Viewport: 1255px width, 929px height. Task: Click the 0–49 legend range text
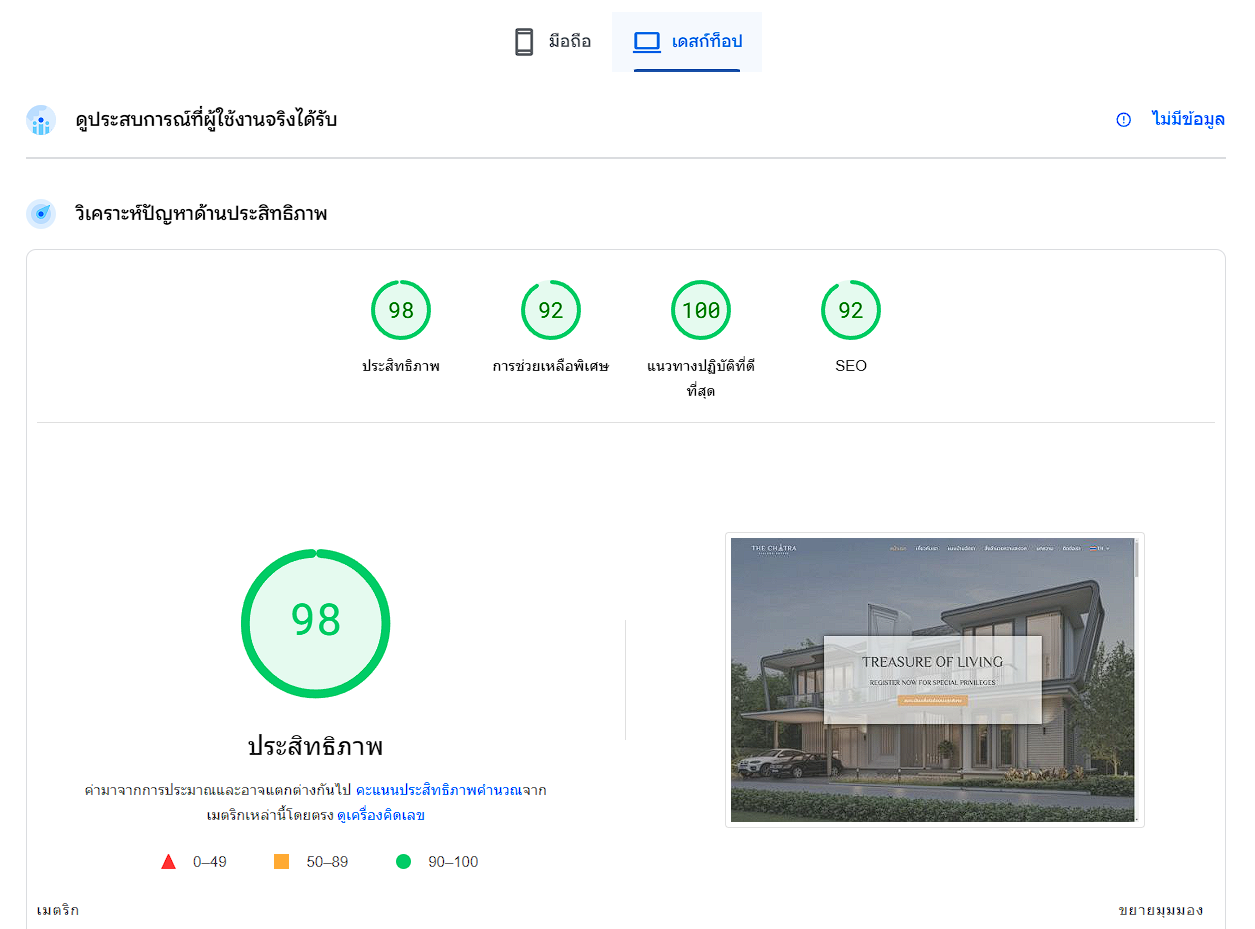point(210,861)
